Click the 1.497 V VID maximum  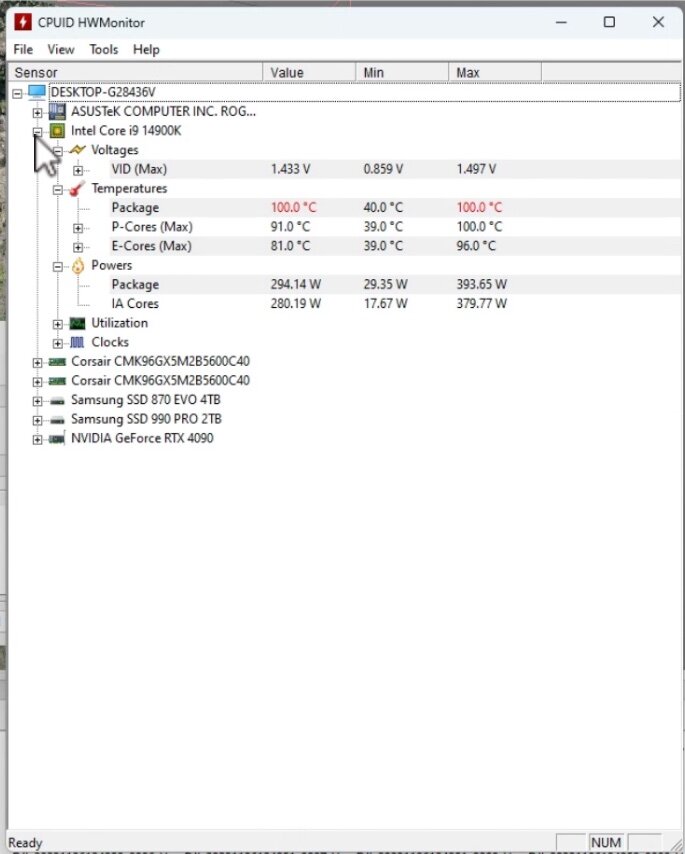coord(476,169)
